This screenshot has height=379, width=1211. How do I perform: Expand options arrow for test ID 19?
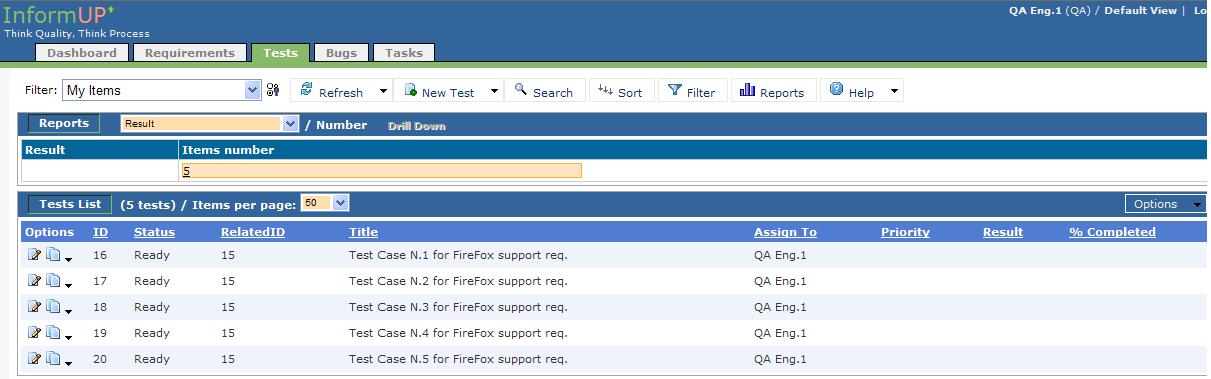68,337
